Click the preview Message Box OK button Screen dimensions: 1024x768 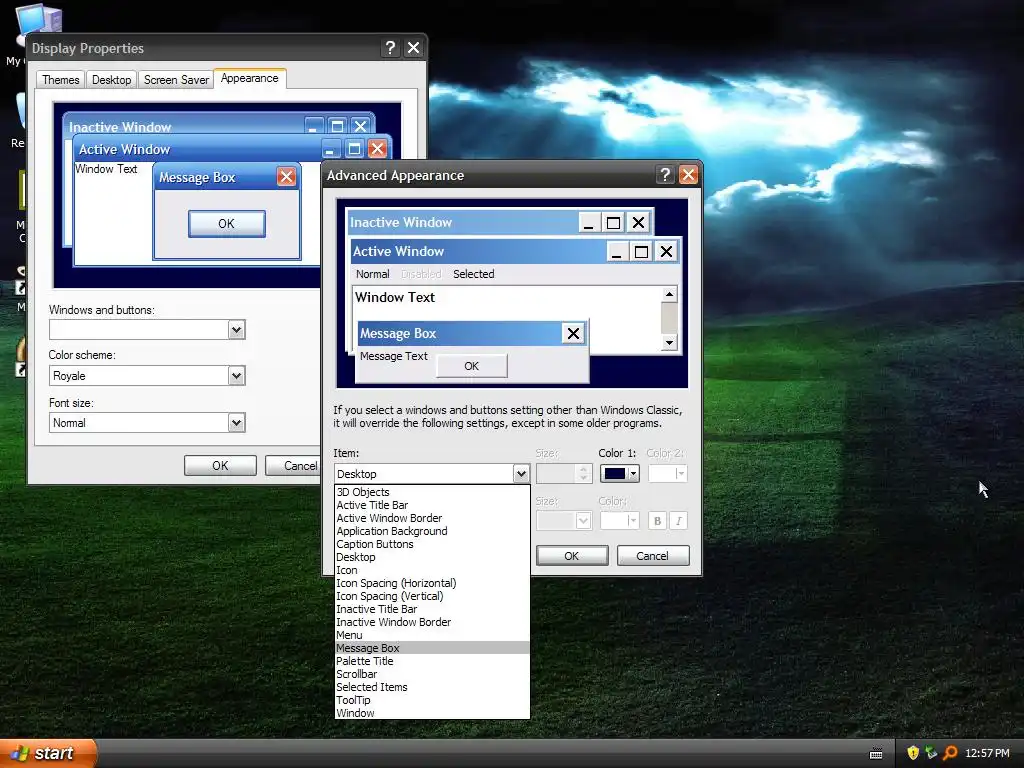click(x=472, y=366)
